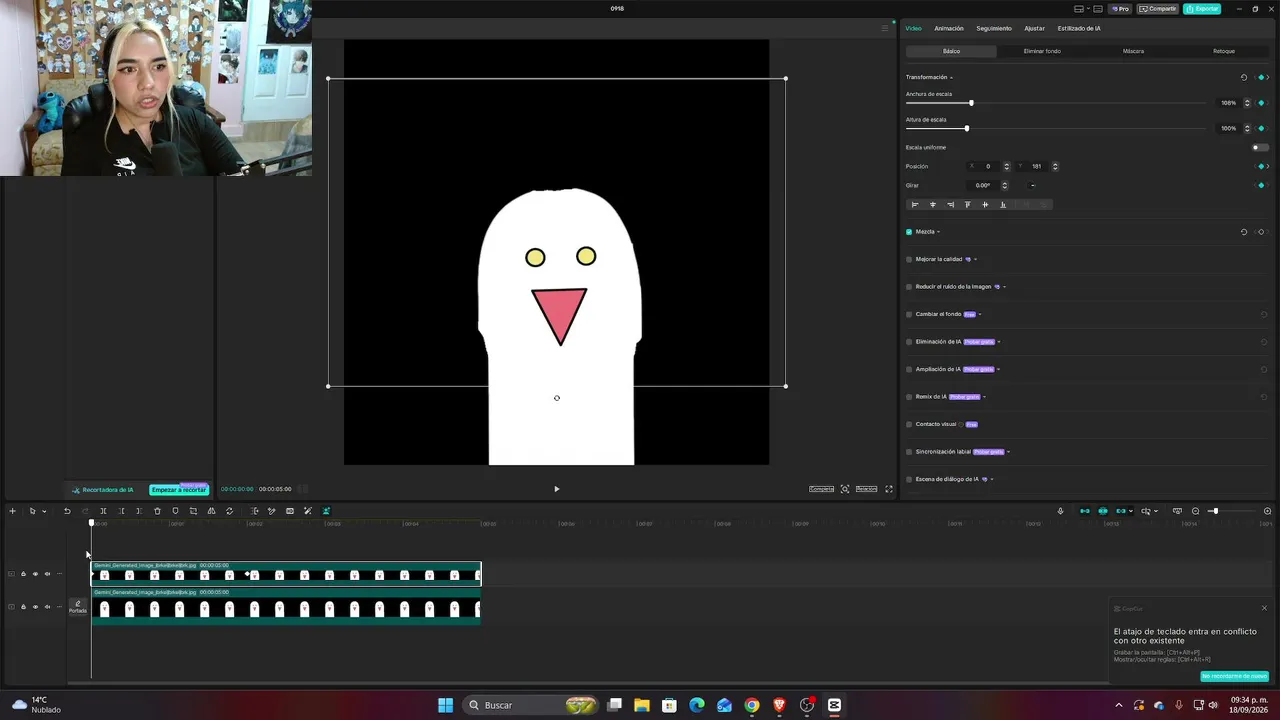The image size is (1280, 720).
Task: Click the Anchura de escala slider handle
Action: pos(971,103)
